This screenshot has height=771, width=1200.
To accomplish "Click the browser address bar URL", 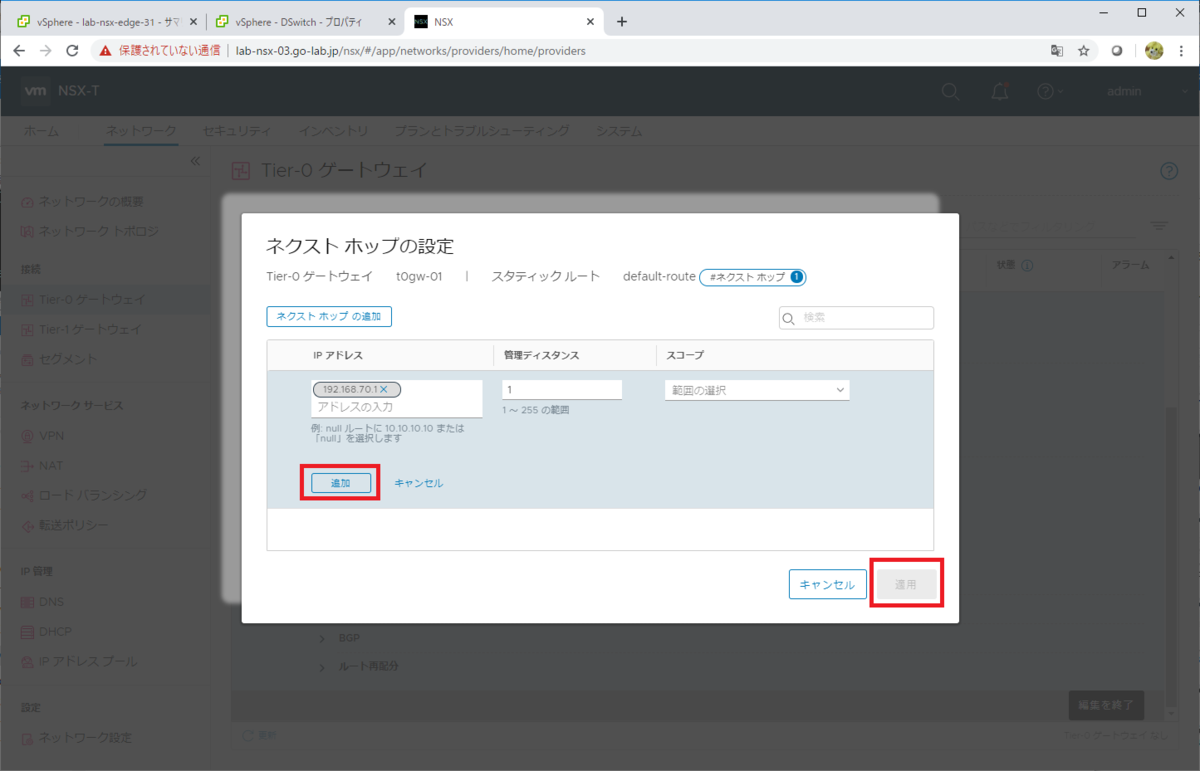I will tap(411, 51).
